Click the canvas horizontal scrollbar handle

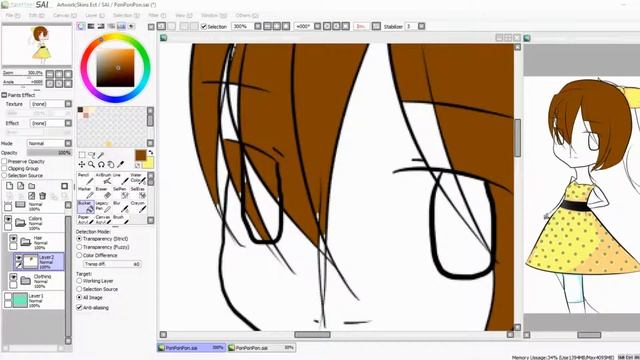pos(312,335)
